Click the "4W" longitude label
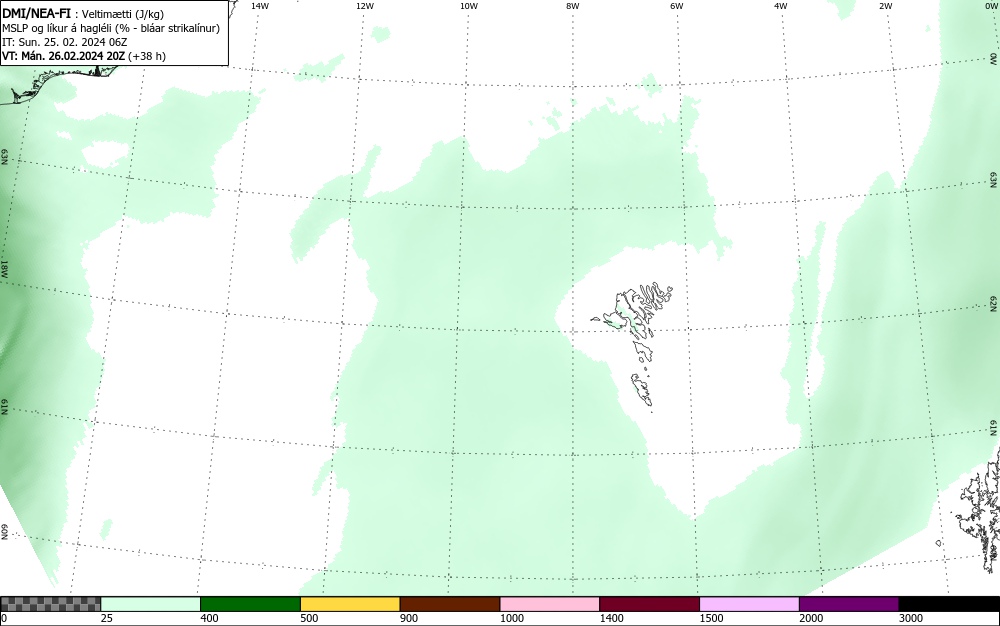Image resolution: width=1000 pixels, height=626 pixels. point(781,6)
